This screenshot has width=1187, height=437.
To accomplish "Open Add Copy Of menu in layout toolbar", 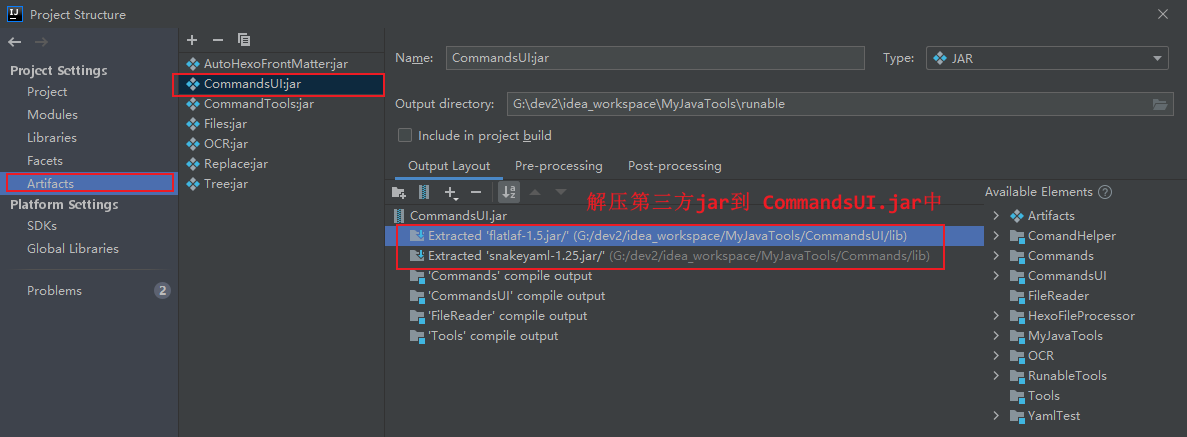I will [451, 192].
